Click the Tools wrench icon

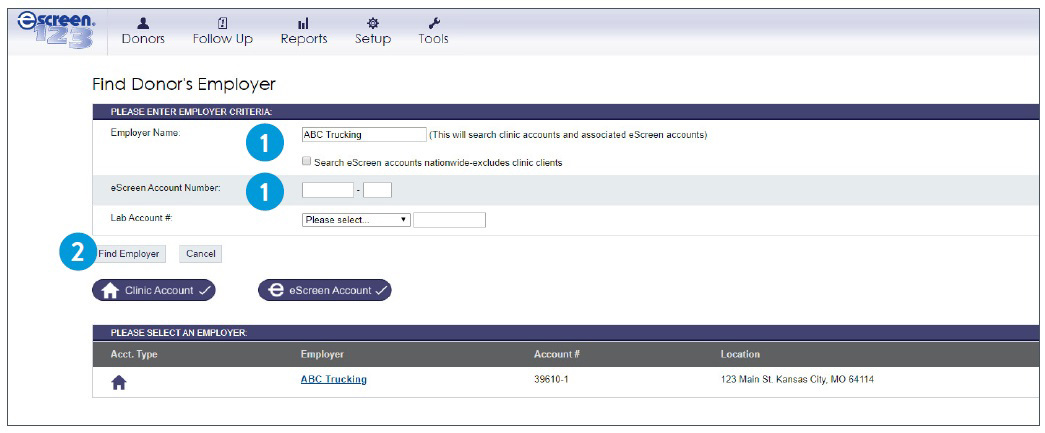[x=433, y=22]
